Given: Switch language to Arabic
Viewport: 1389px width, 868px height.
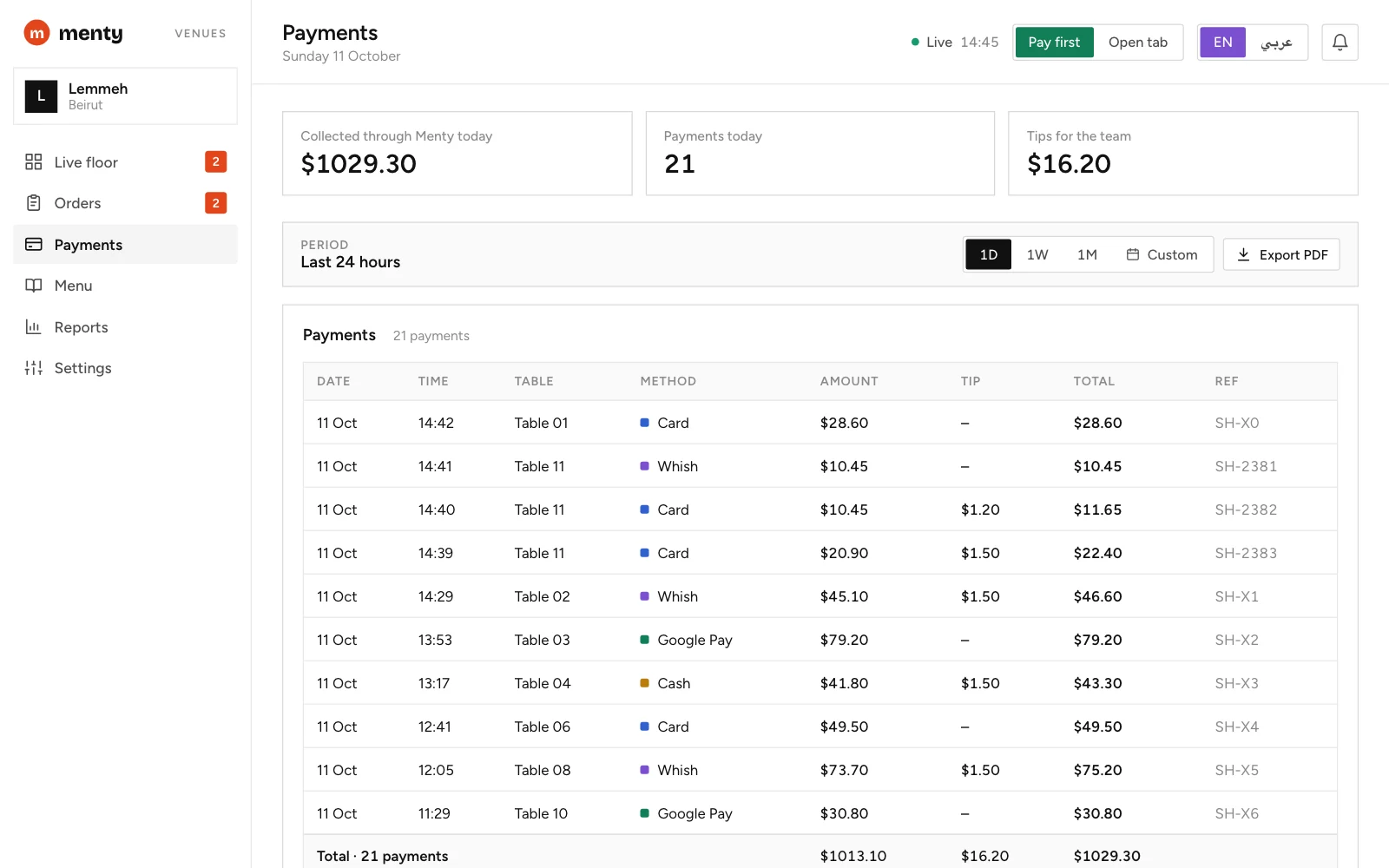Looking at the screenshot, I should [1276, 42].
